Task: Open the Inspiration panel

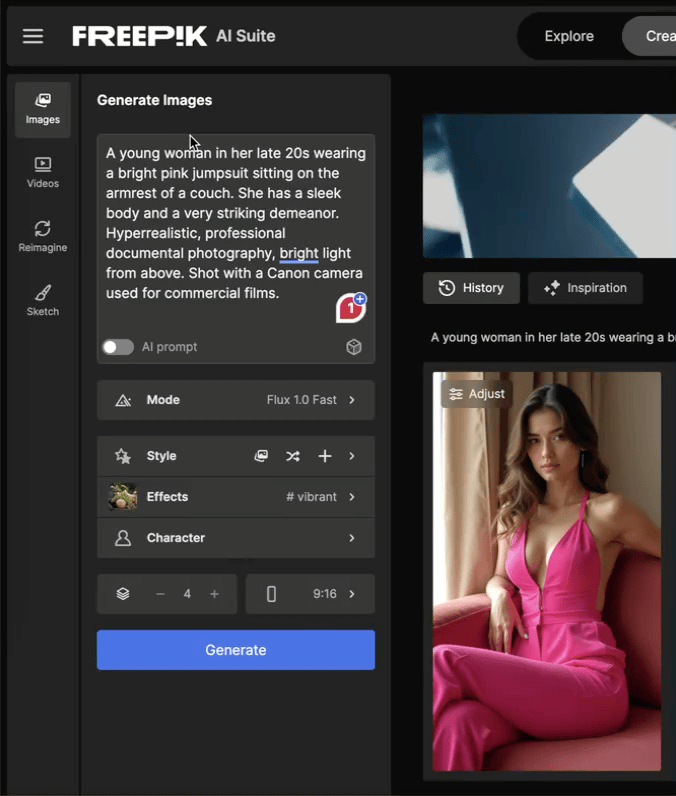Action: 586,288
